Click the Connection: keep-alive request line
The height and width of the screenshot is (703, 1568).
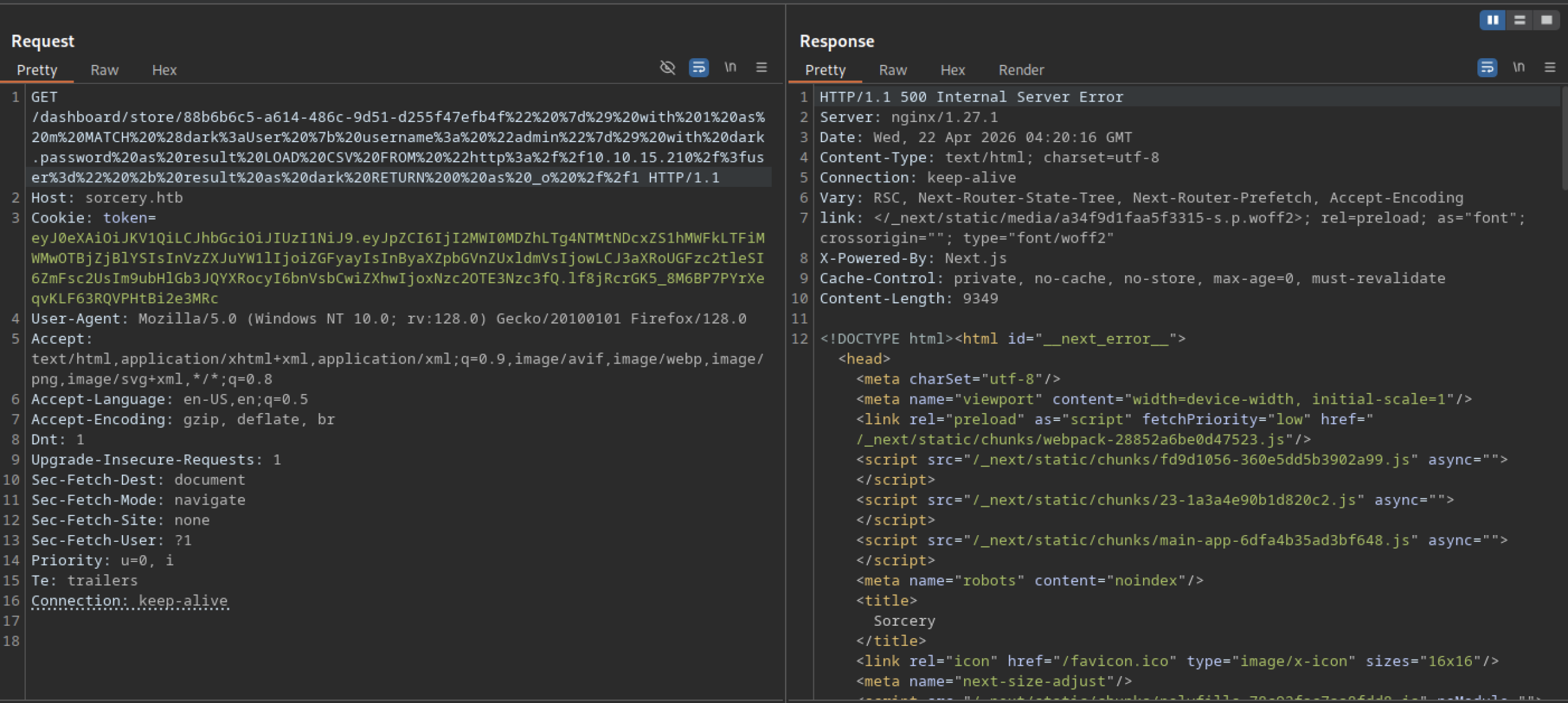coord(129,601)
